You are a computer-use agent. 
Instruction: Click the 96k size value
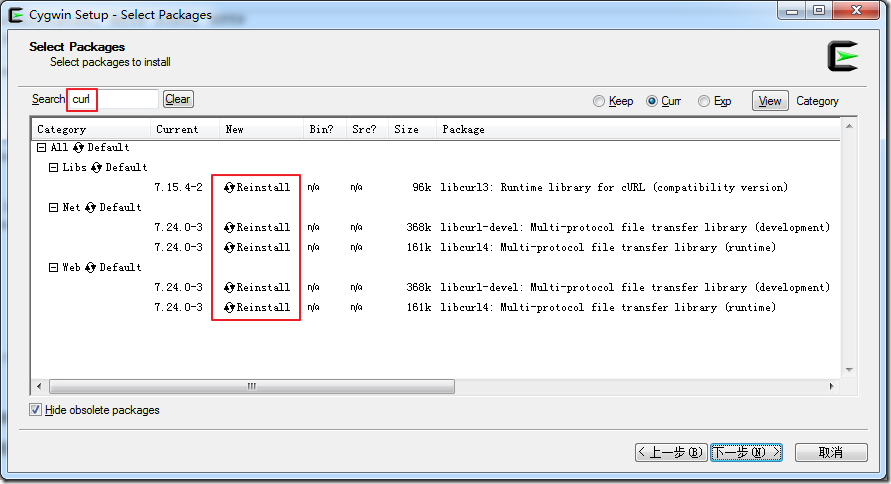pos(422,187)
